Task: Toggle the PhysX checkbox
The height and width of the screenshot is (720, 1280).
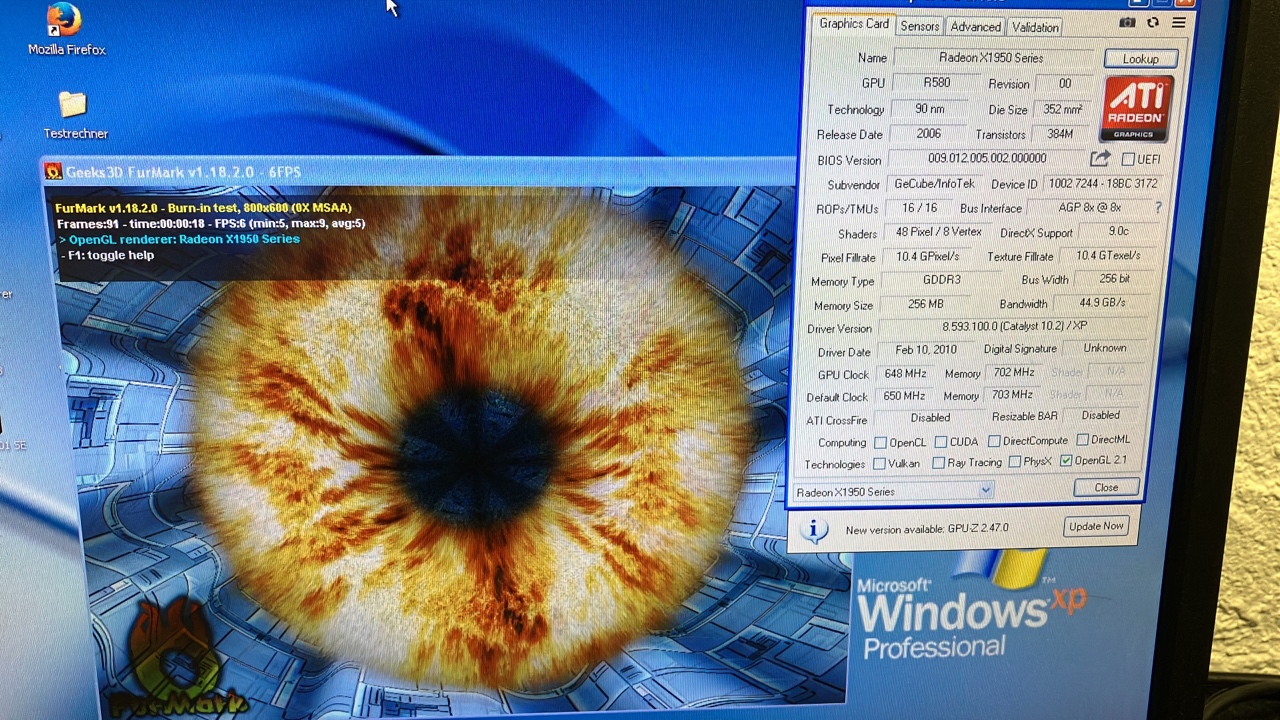Action: [x=1014, y=461]
